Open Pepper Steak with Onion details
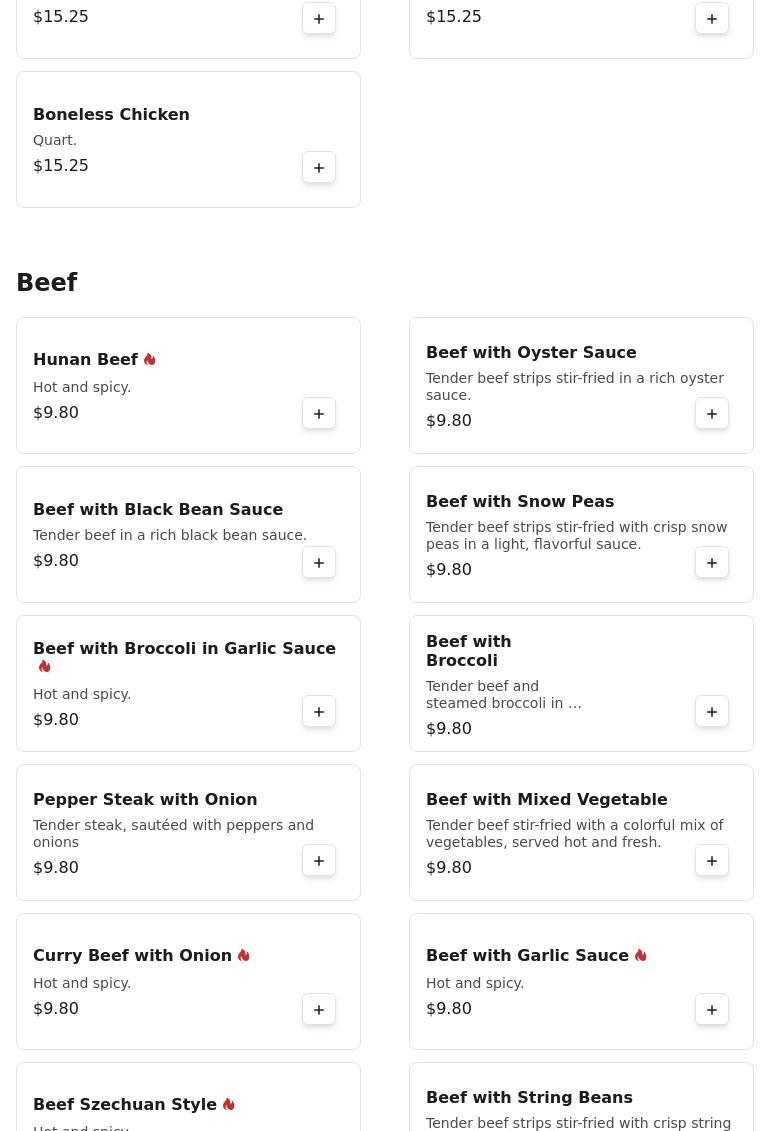Viewport: 770px width, 1131px height. click(145, 800)
